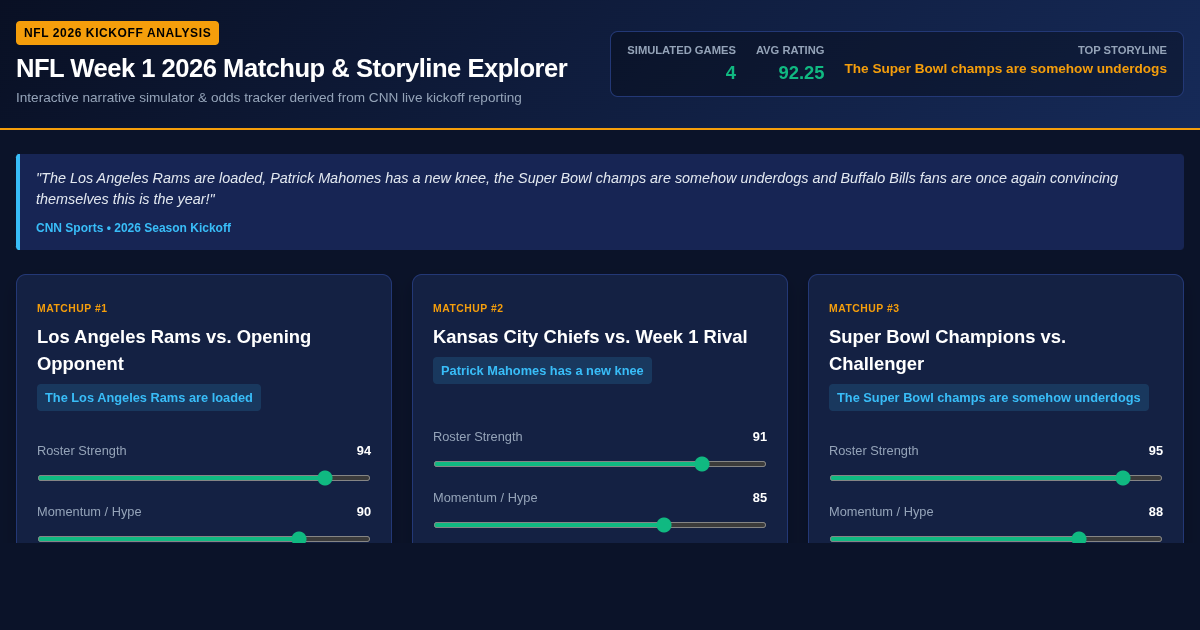The height and width of the screenshot is (630, 1200).
Task: Click the Rams Momentum value 90
Action: click(364, 512)
